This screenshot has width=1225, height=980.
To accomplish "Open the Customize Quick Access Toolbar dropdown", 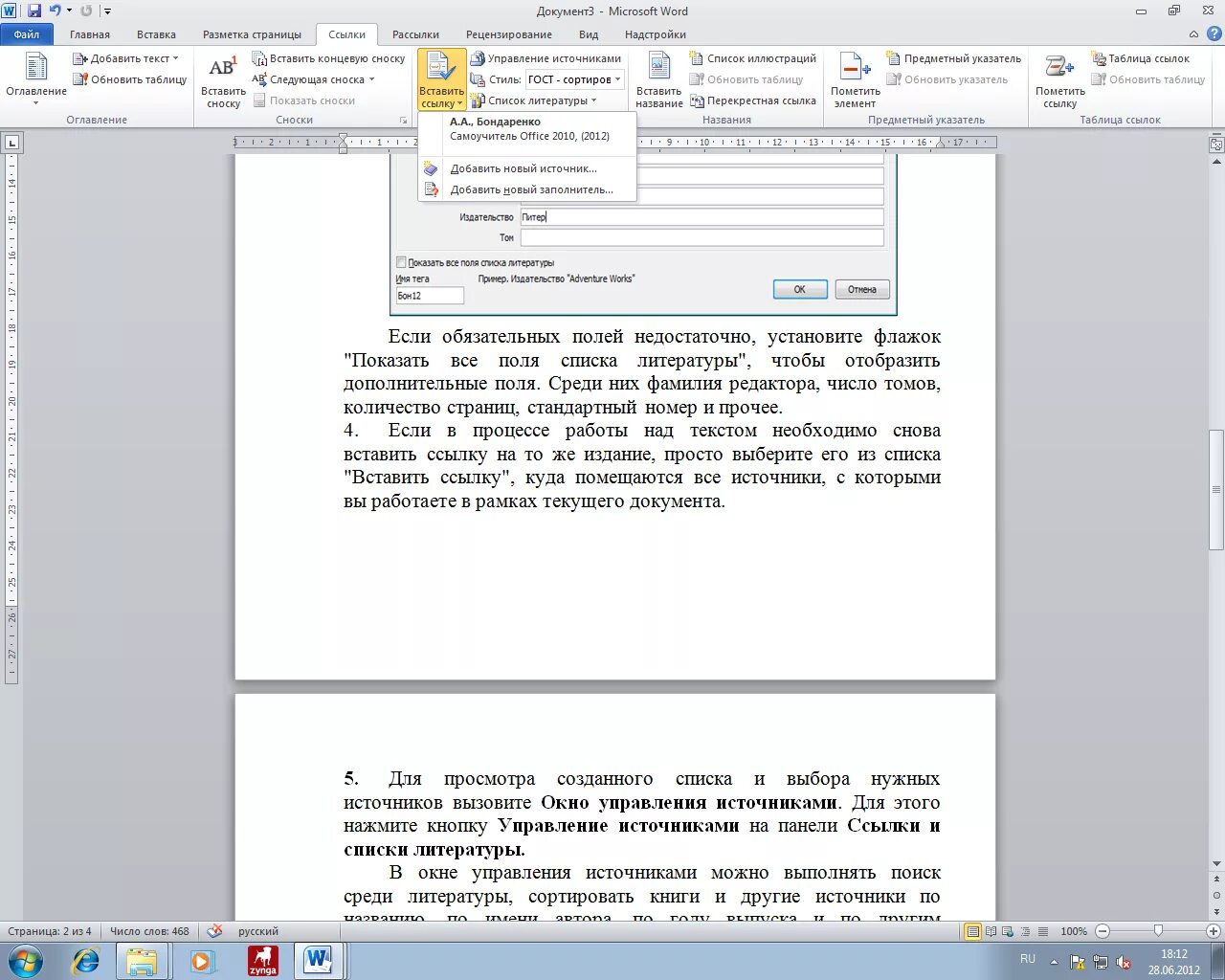I will click(x=107, y=11).
